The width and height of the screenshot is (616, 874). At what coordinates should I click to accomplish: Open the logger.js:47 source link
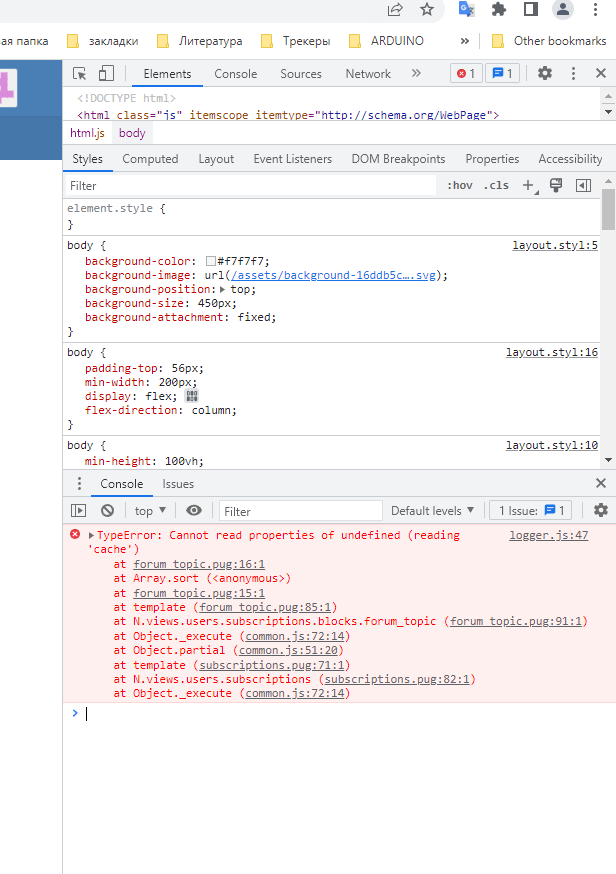click(548, 535)
